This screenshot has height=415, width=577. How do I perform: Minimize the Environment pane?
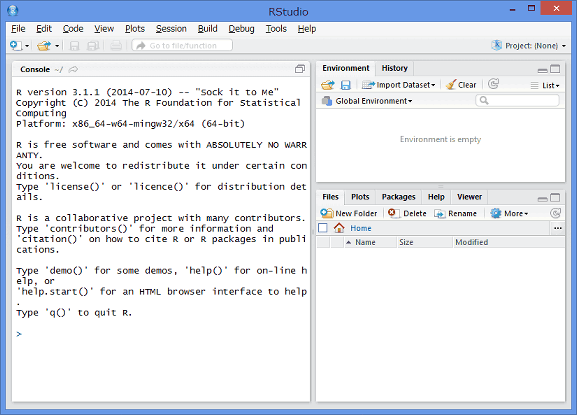coord(542,70)
